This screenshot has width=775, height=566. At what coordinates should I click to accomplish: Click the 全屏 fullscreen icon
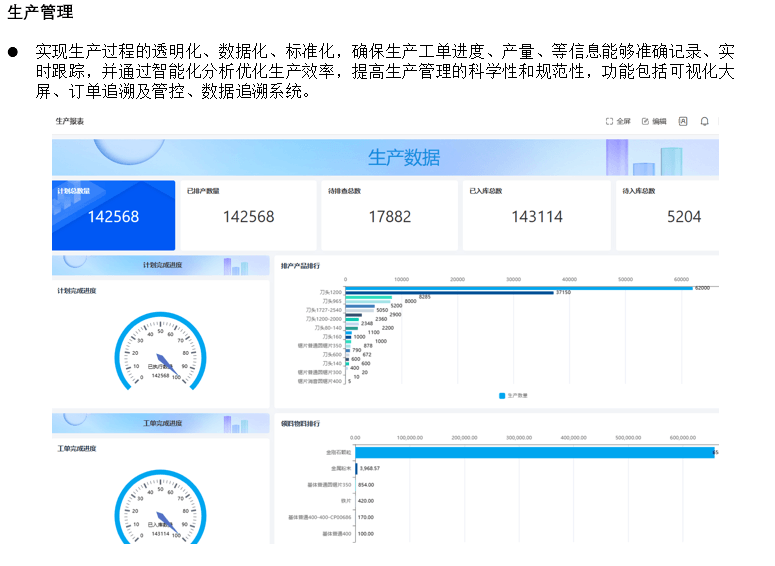[609, 121]
